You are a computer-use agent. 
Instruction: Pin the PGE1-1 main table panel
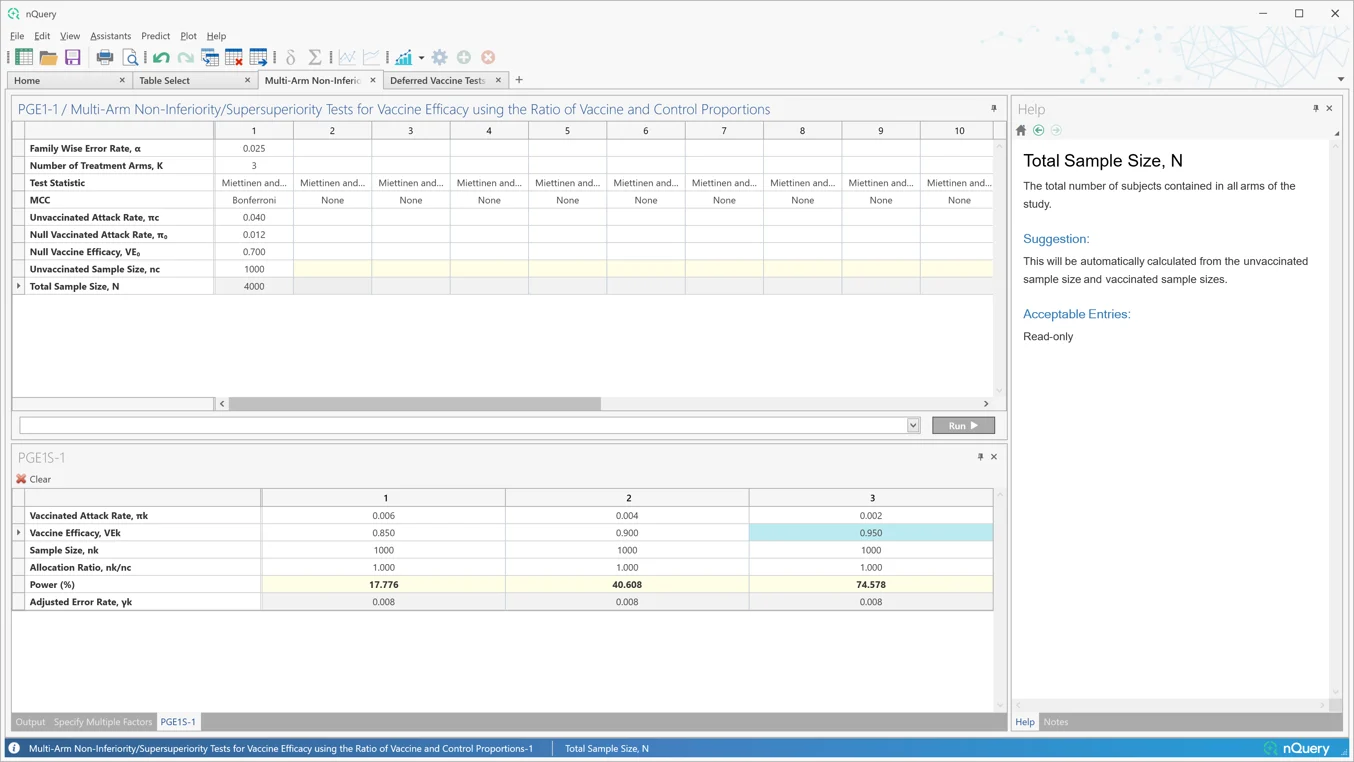click(993, 109)
